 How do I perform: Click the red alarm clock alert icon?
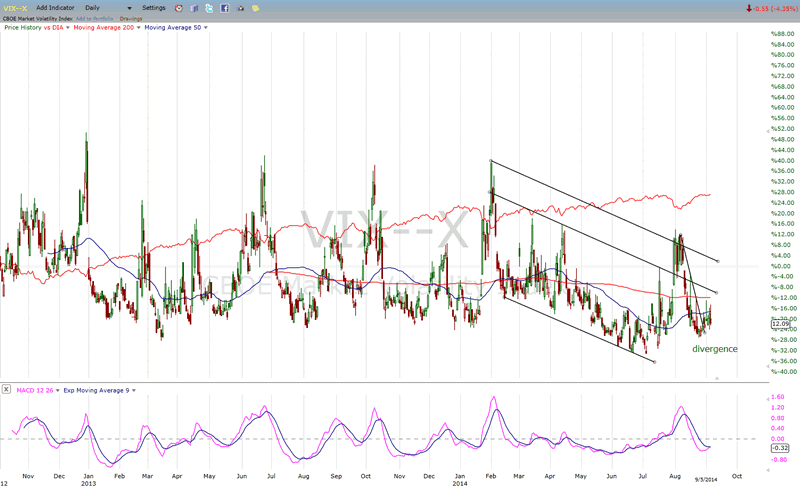coord(177,8)
